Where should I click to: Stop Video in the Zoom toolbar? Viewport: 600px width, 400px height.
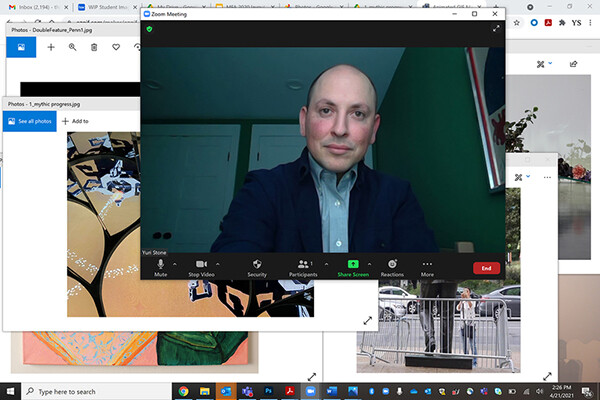[x=201, y=265]
